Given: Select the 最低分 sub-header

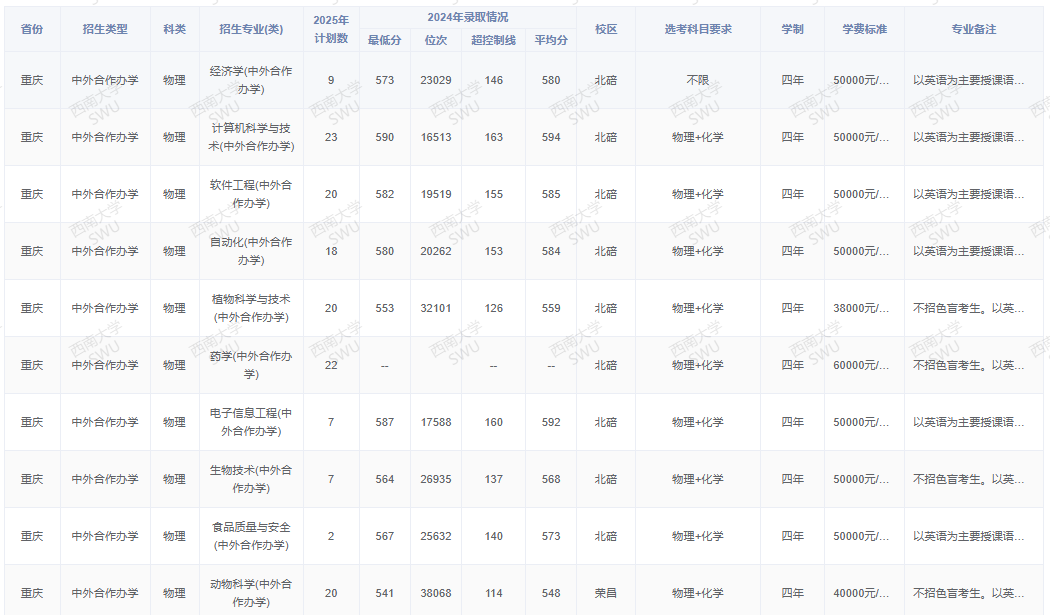Looking at the screenshot, I should coord(385,40).
